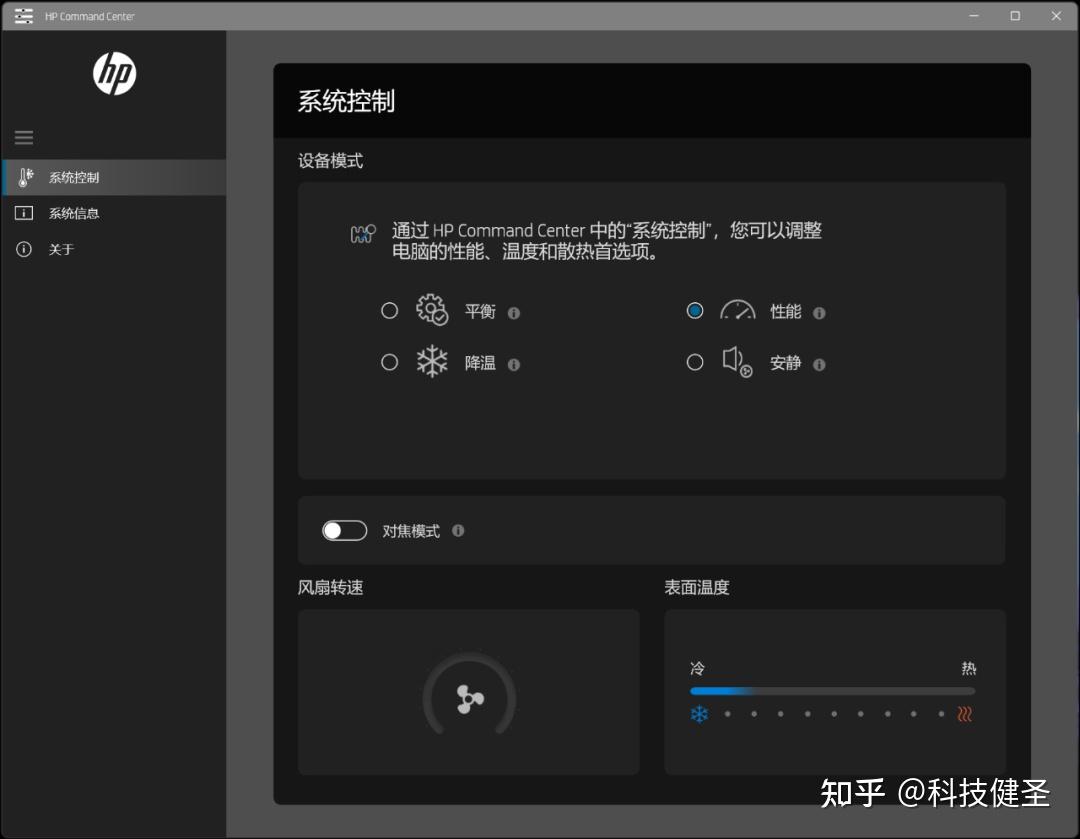This screenshot has height=839, width=1080.
Task: Click the info icon next to 对焦模式
Action: point(459,531)
